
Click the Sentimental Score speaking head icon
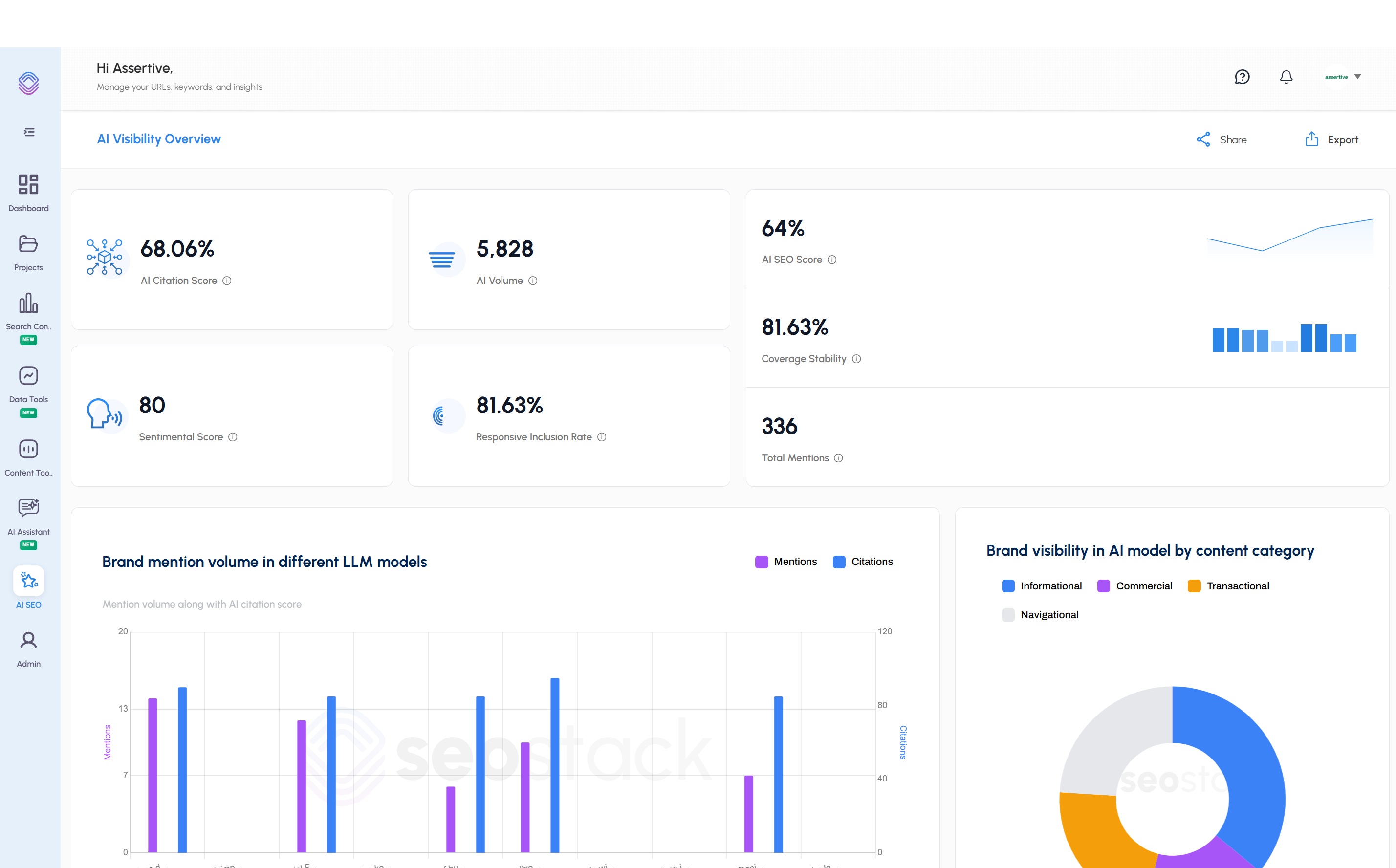[105, 413]
